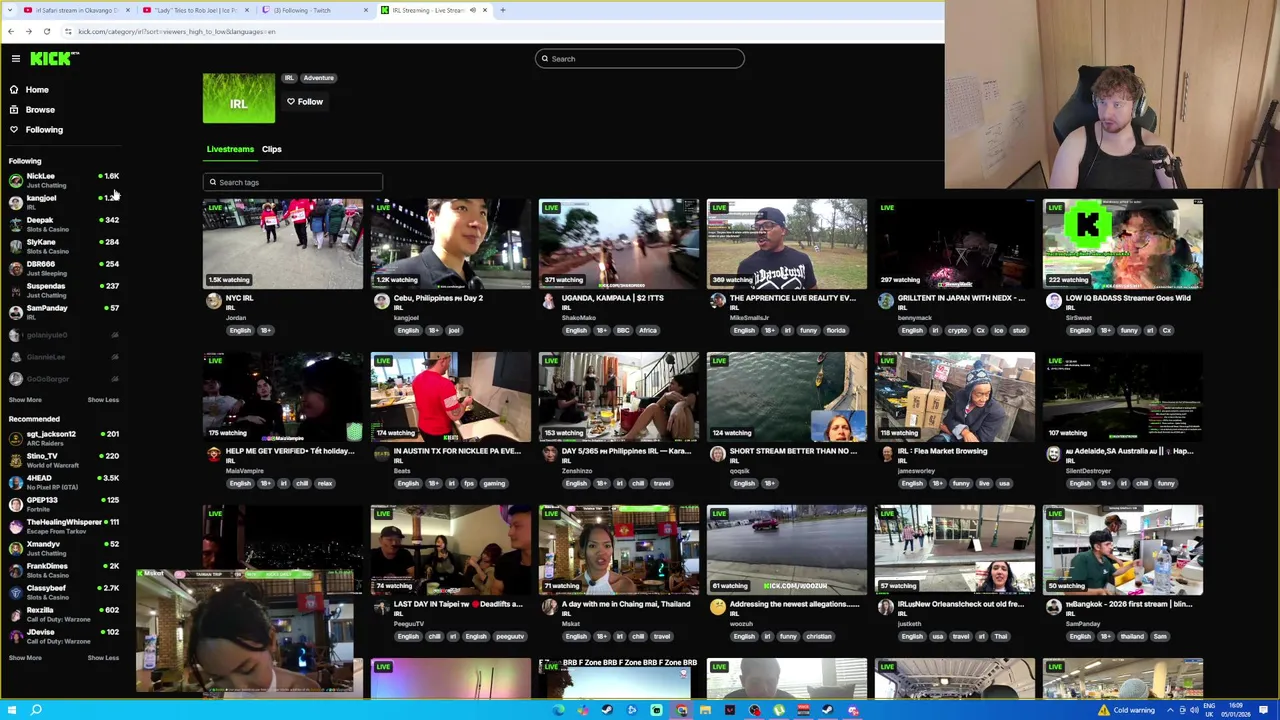
Task: Collapse Recommended list with Show Less
Action: click(x=103, y=658)
